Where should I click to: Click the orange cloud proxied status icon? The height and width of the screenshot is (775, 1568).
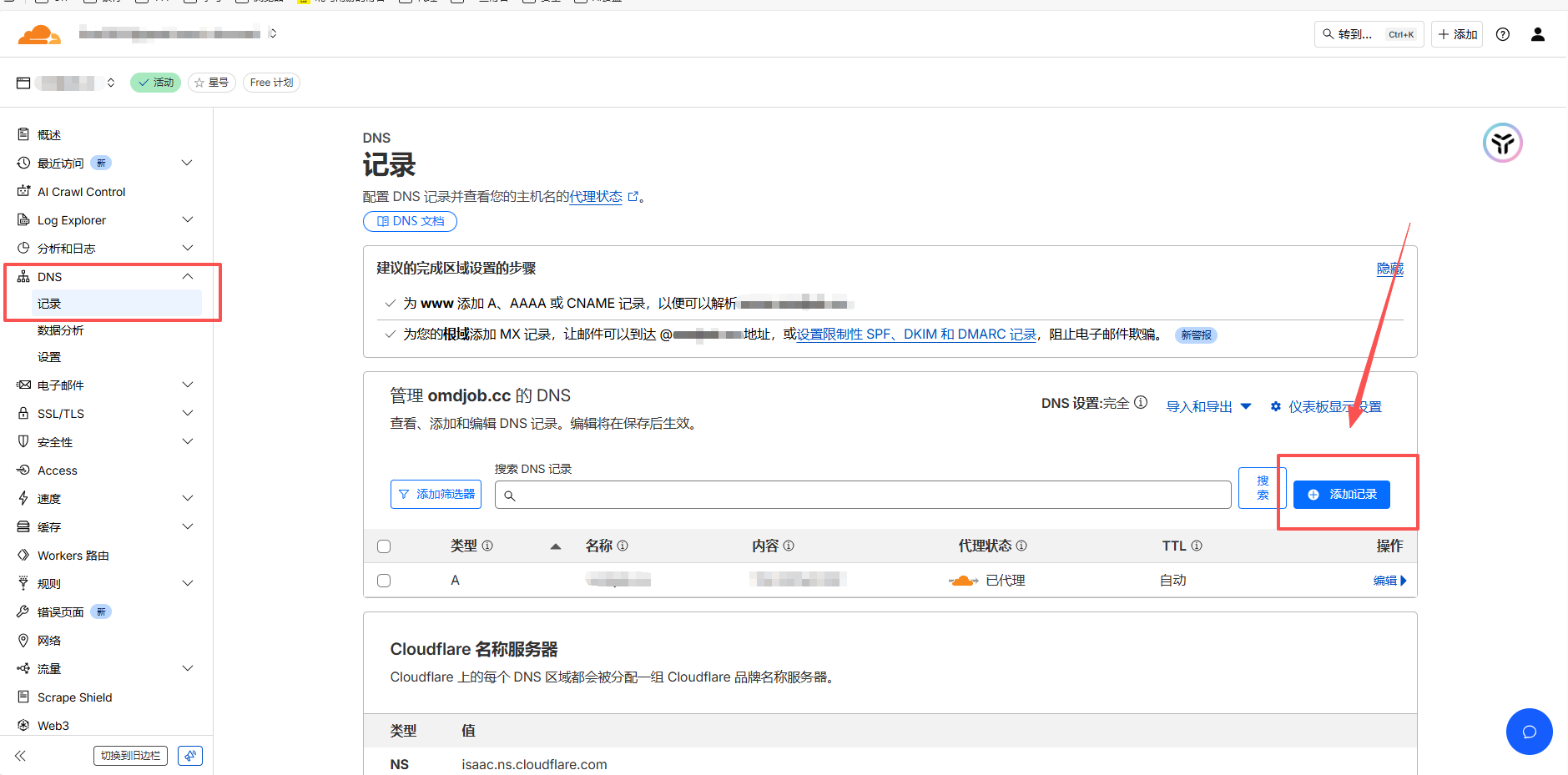tap(964, 581)
